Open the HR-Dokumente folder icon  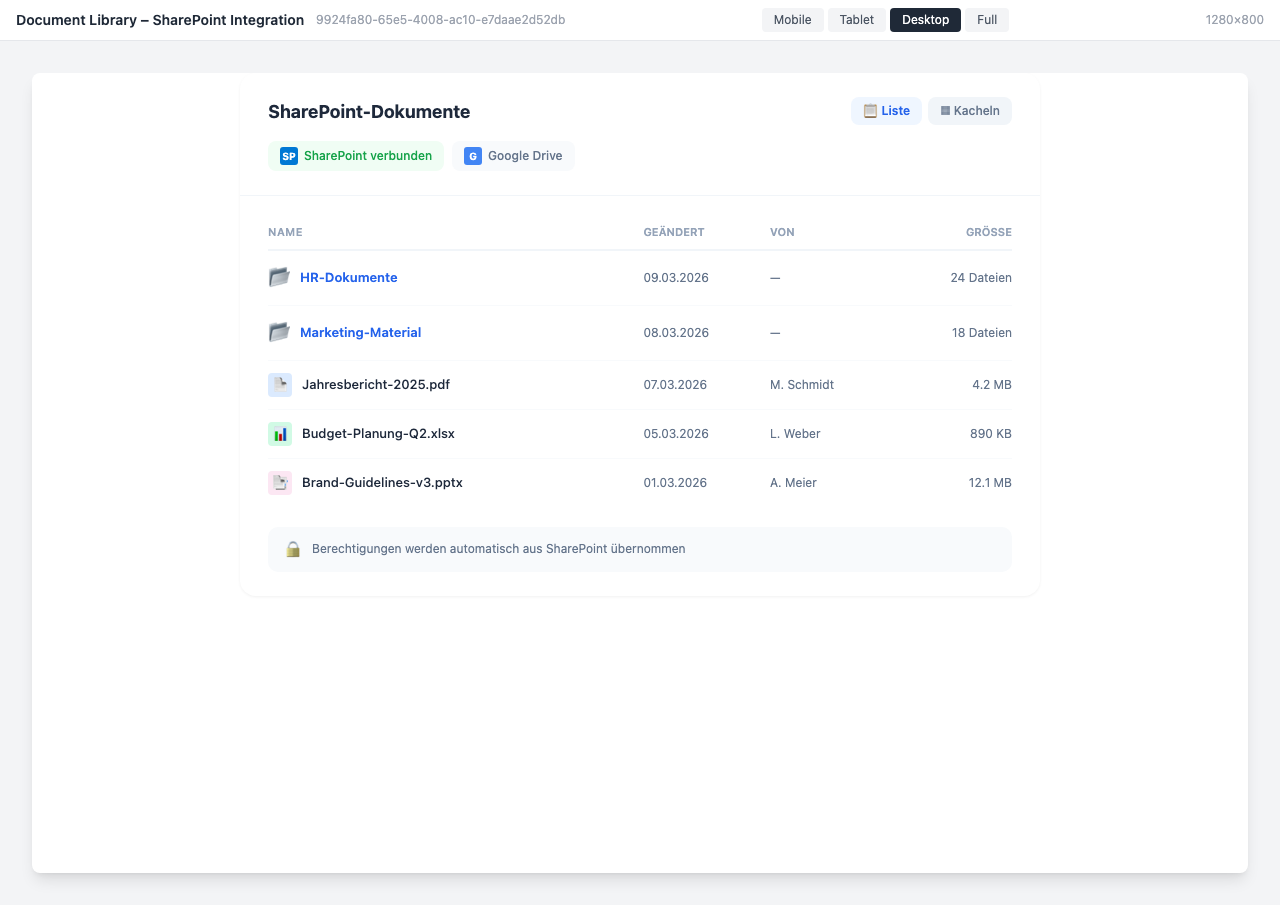[x=279, y=277]
